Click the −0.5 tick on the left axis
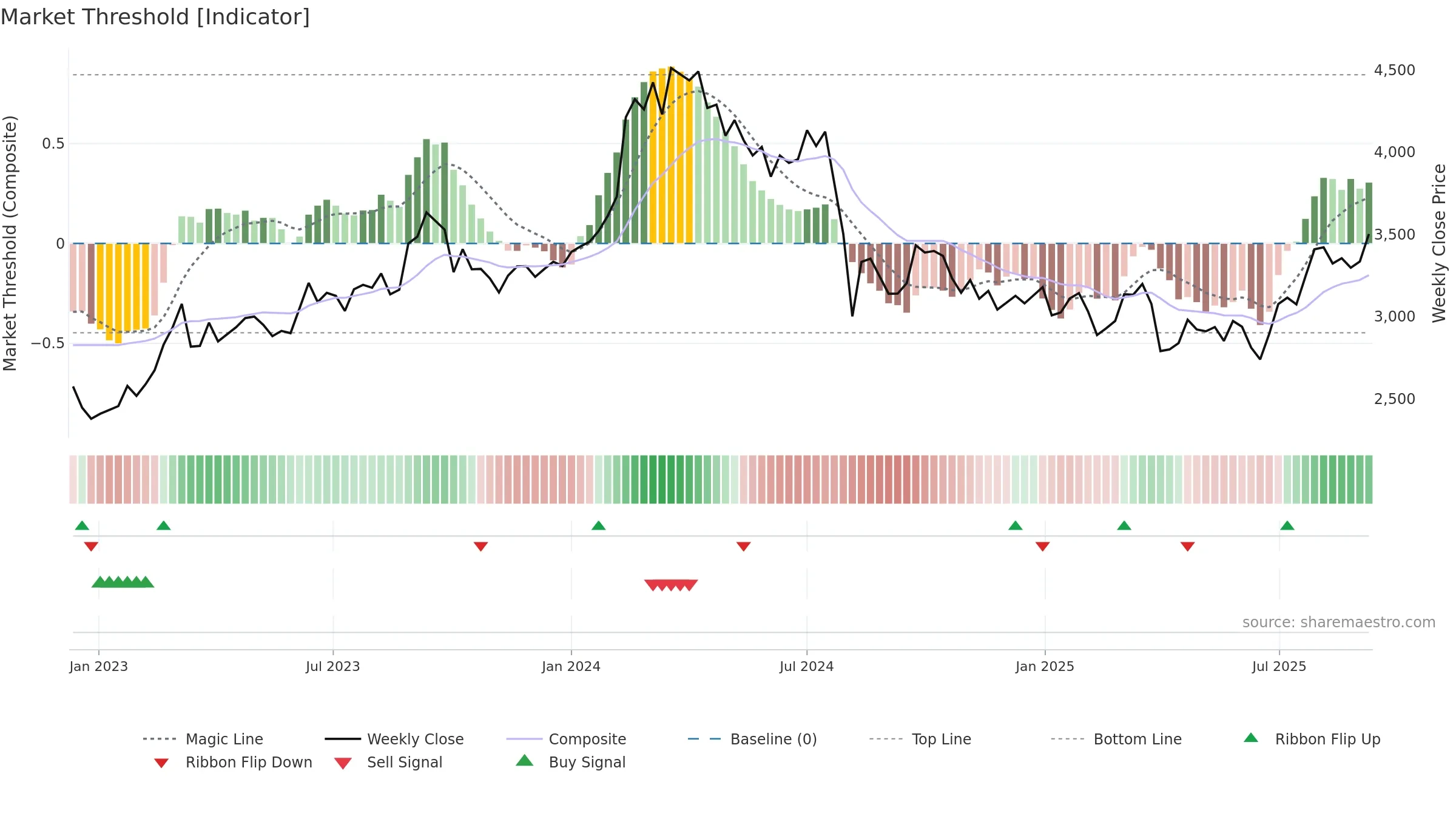 point(48,343)
